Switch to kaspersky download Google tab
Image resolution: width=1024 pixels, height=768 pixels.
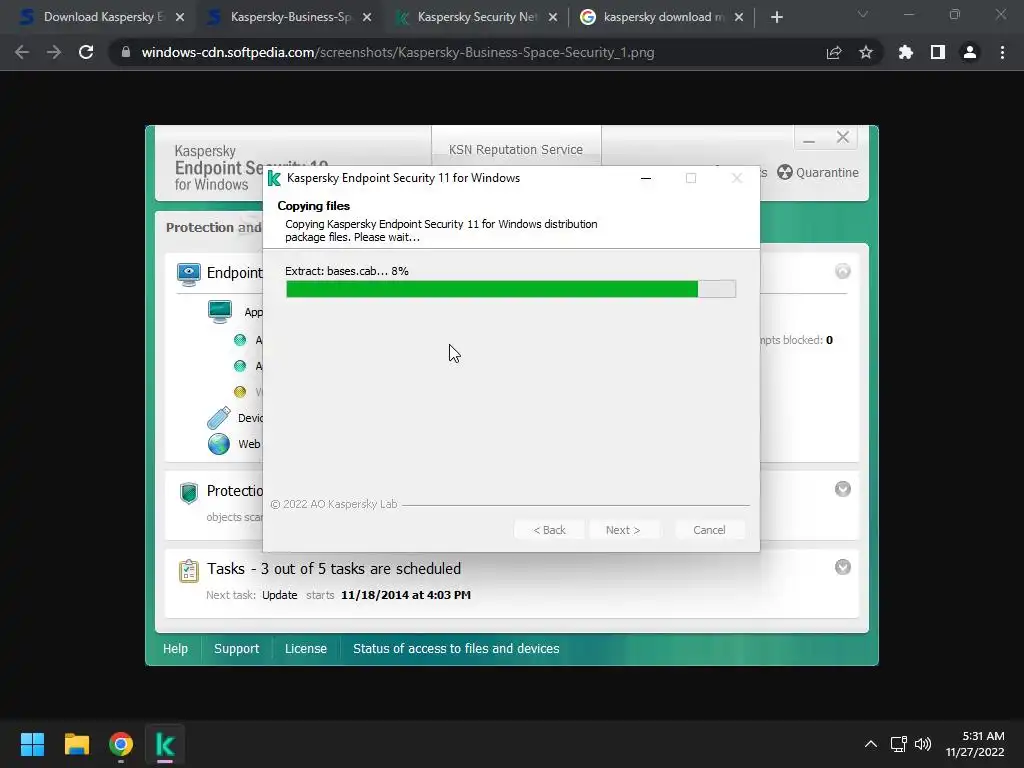[x=663, y=17]
